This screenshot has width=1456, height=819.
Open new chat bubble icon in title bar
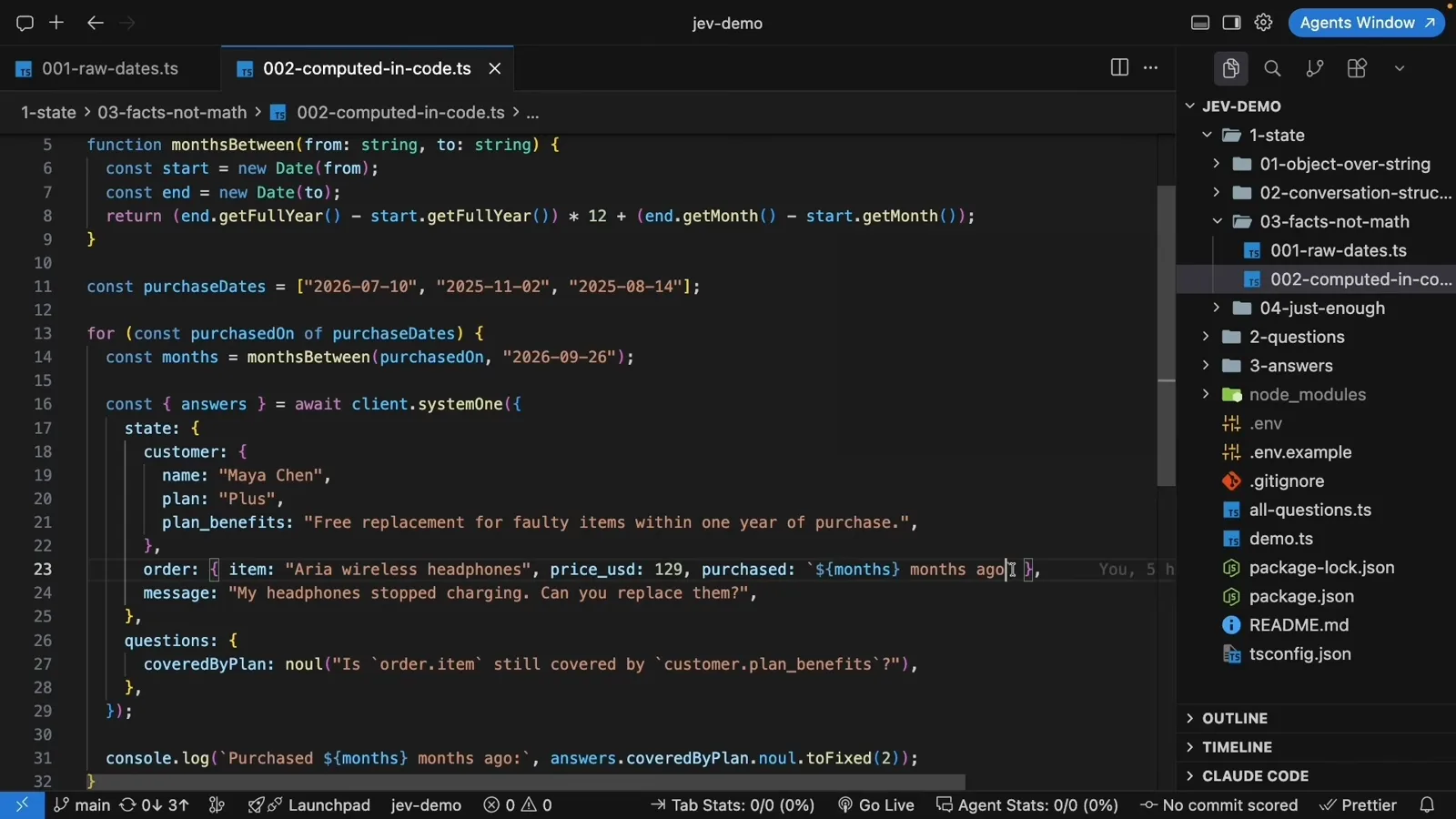click(25, 23)
